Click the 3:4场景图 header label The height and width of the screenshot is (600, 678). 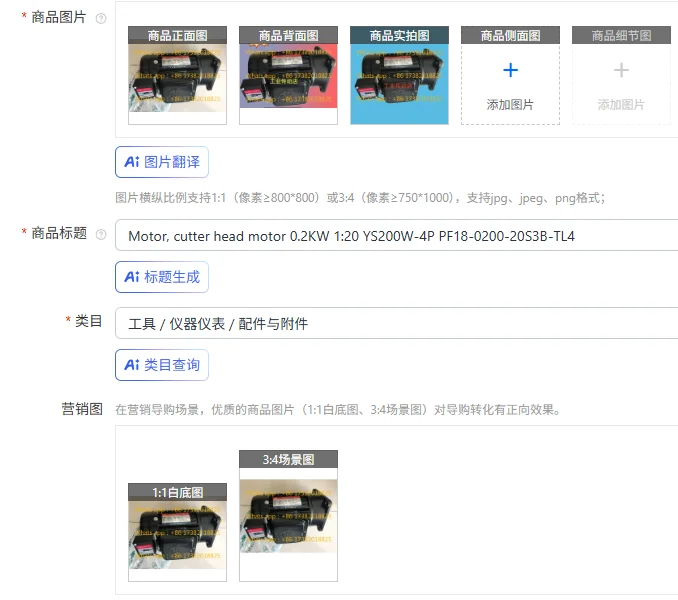[288, 459]
